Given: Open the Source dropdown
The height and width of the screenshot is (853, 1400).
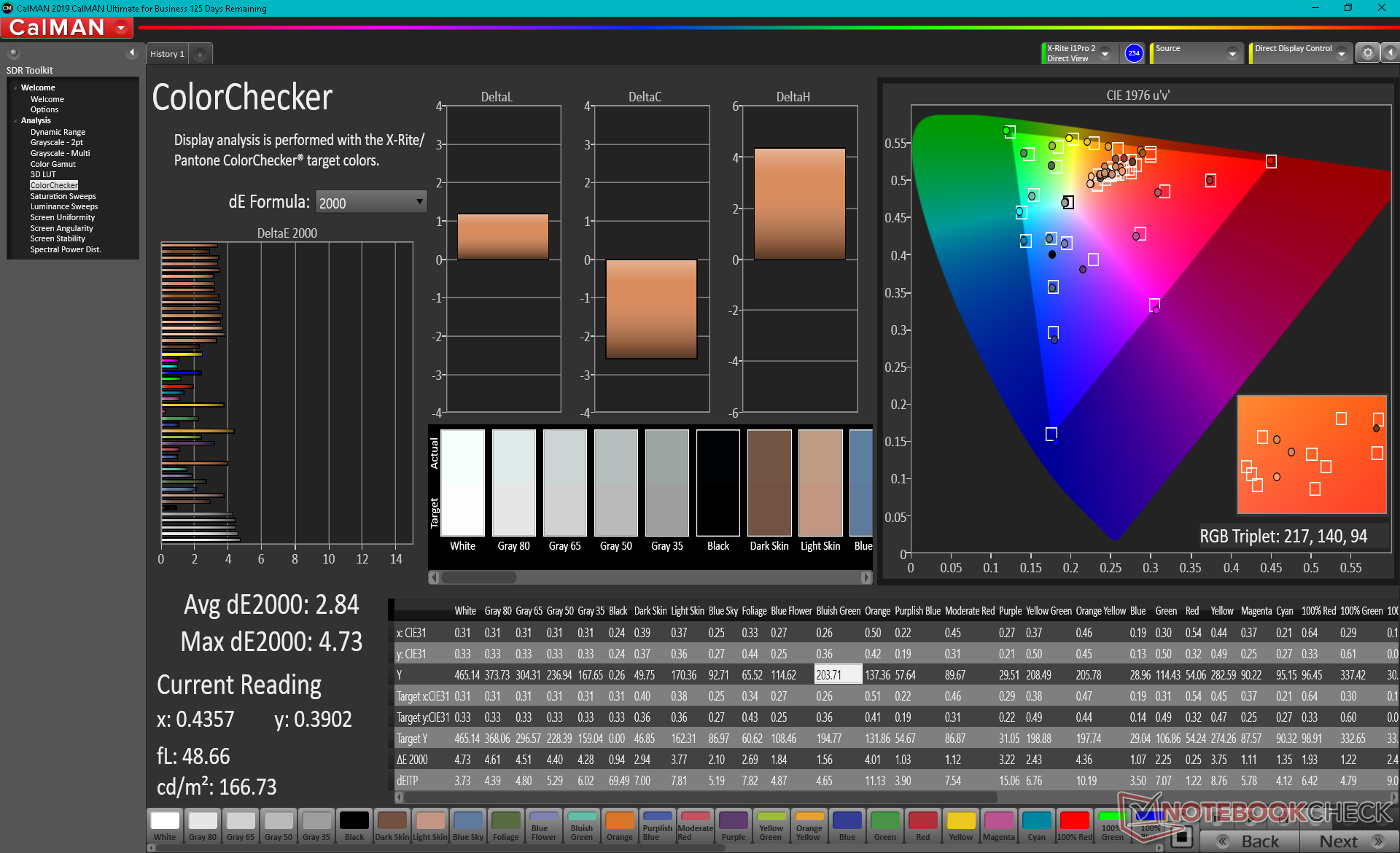Looking at the screenshot, I should point(1232,54).
